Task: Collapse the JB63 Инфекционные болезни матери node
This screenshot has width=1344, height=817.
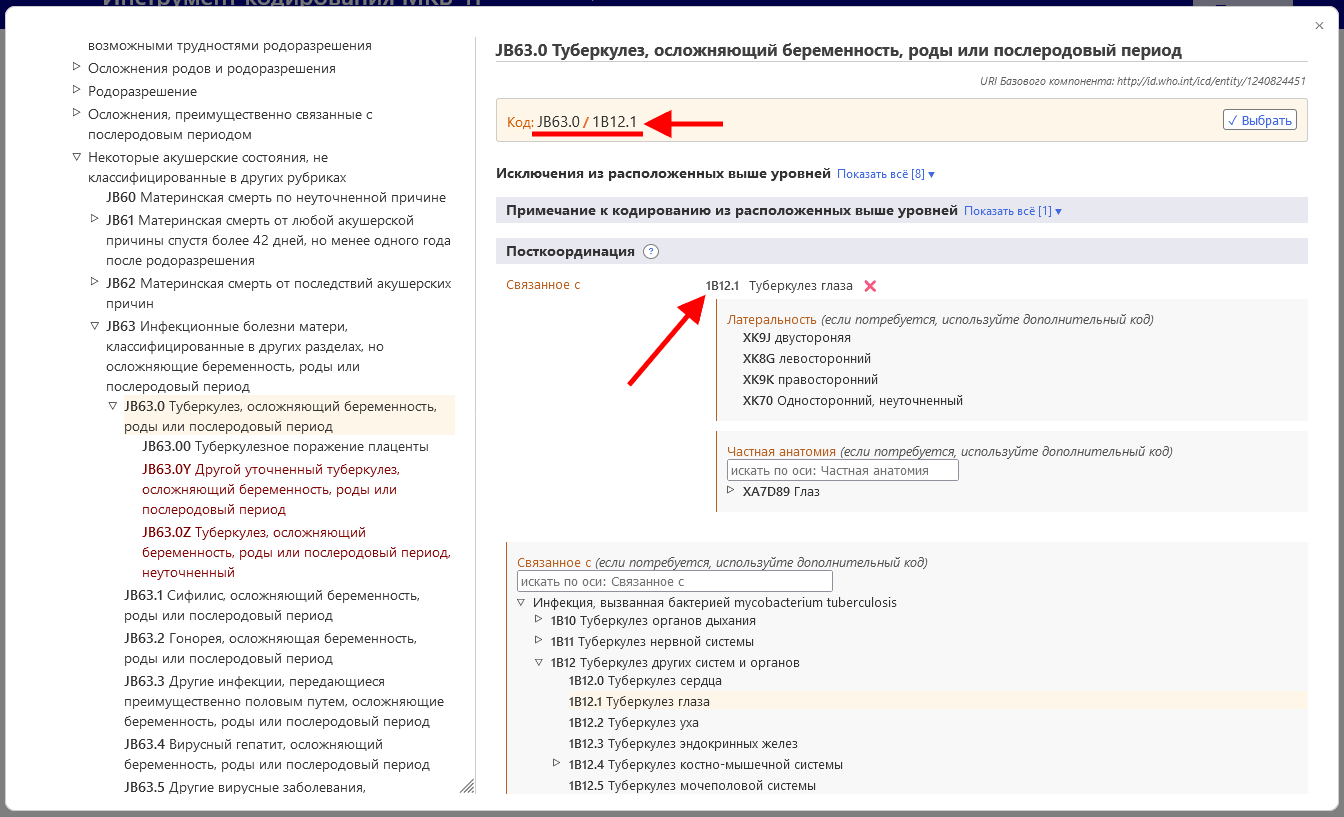Action: click(94, 326)
